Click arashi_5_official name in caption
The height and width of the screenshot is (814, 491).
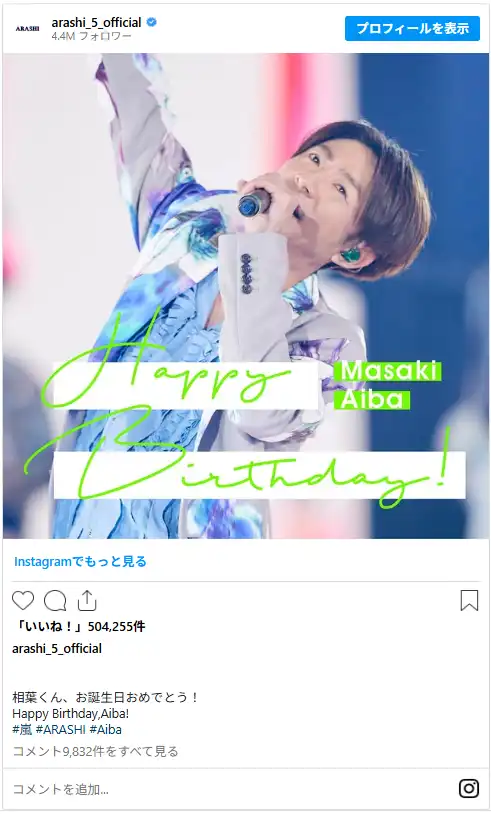[x=57, y=648]
